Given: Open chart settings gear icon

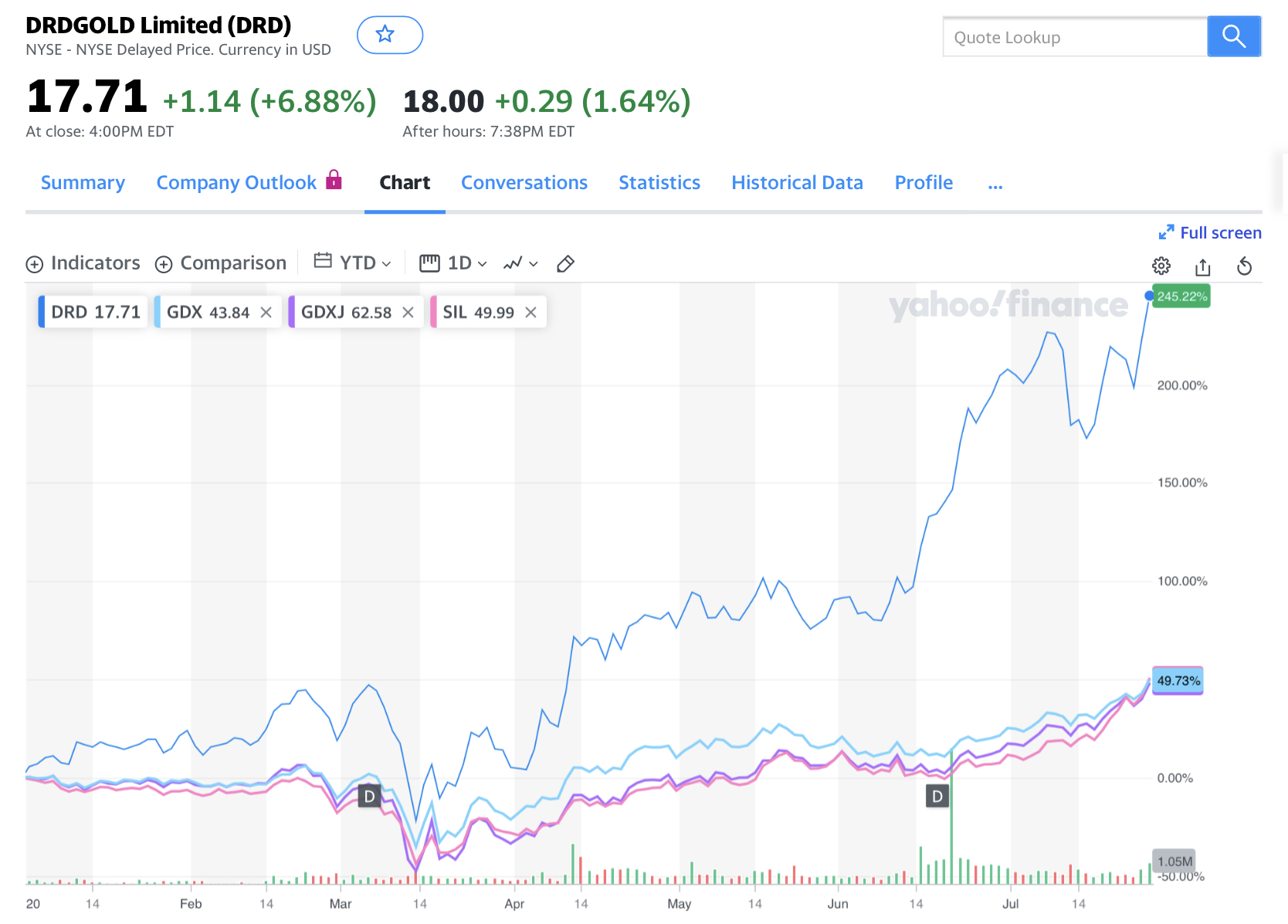Looking at the screenshot, I should pyautogui.click(x=1161, y=266).
